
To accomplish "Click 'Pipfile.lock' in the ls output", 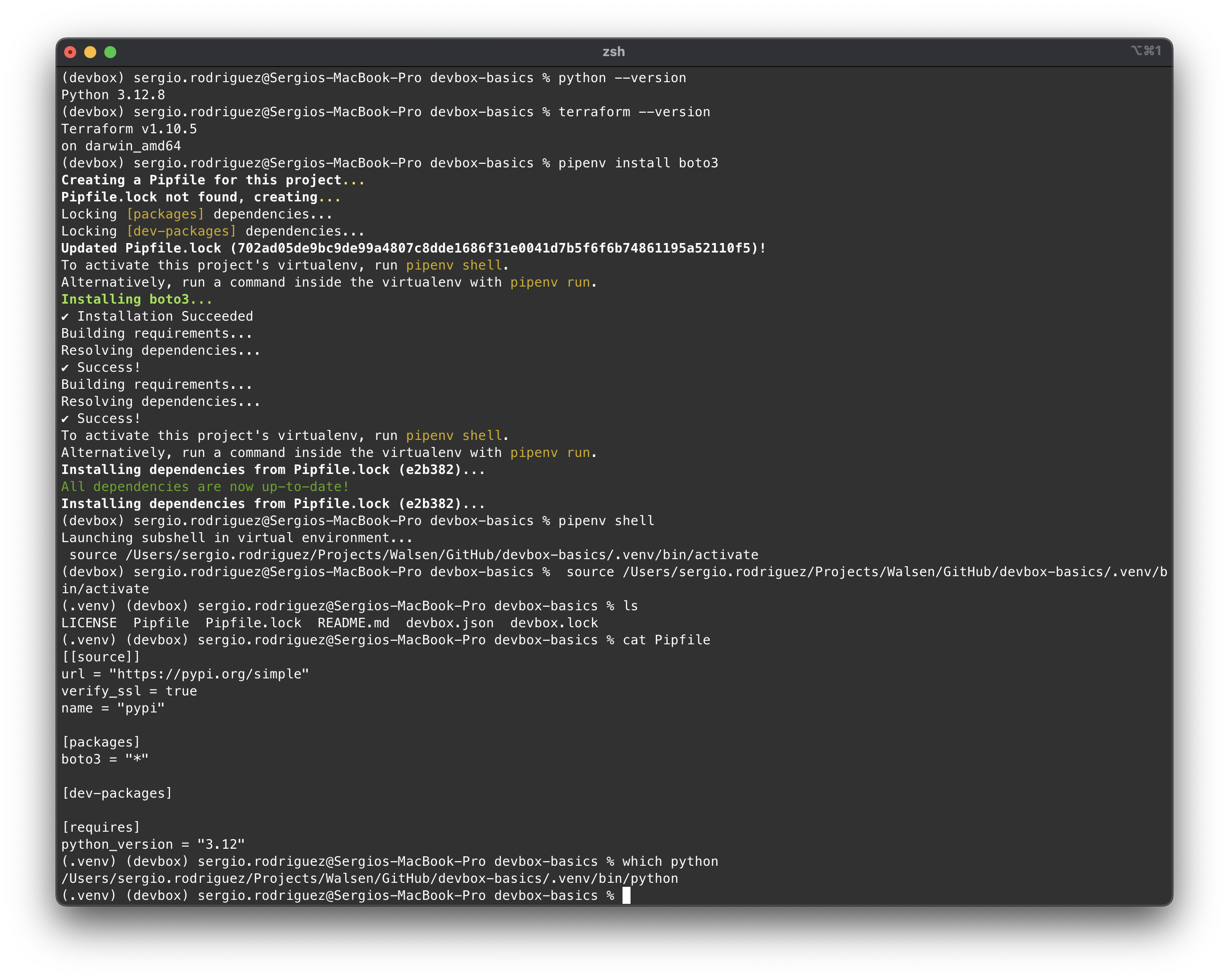I will tap(253, 623).
